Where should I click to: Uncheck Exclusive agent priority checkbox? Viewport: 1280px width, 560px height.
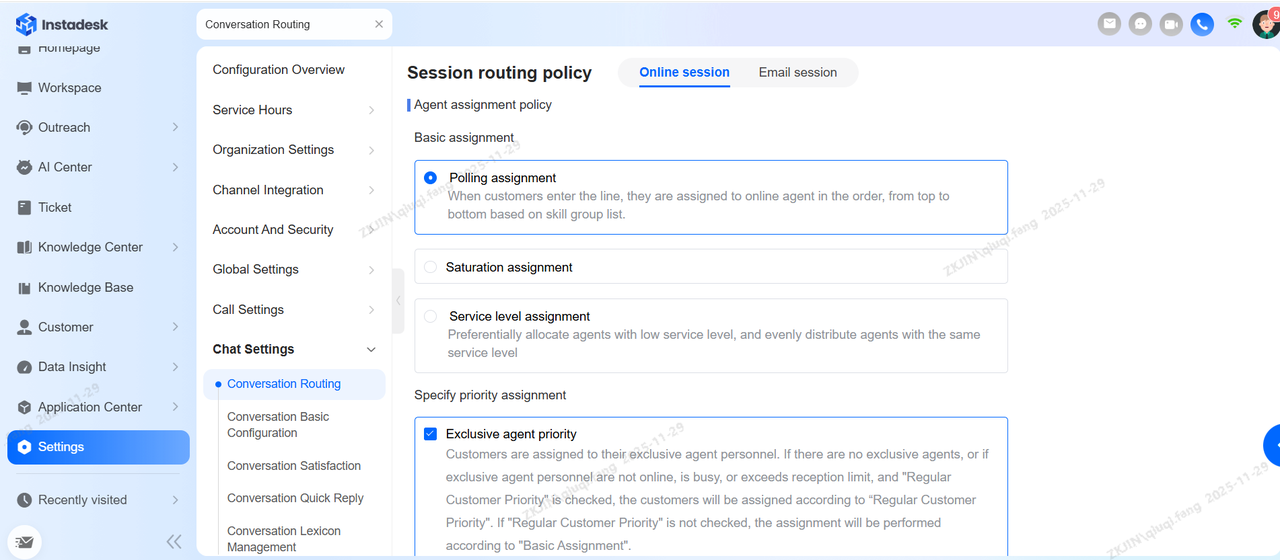pyautogui.click(x=431, y=434)
